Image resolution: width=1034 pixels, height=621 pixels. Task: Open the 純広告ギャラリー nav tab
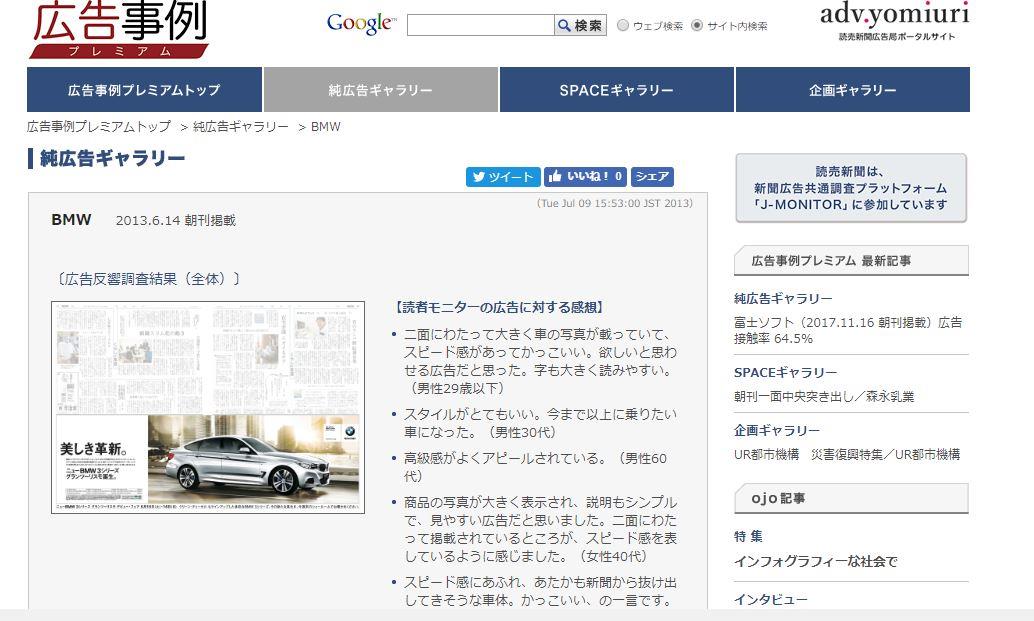[x=380, y=90]
